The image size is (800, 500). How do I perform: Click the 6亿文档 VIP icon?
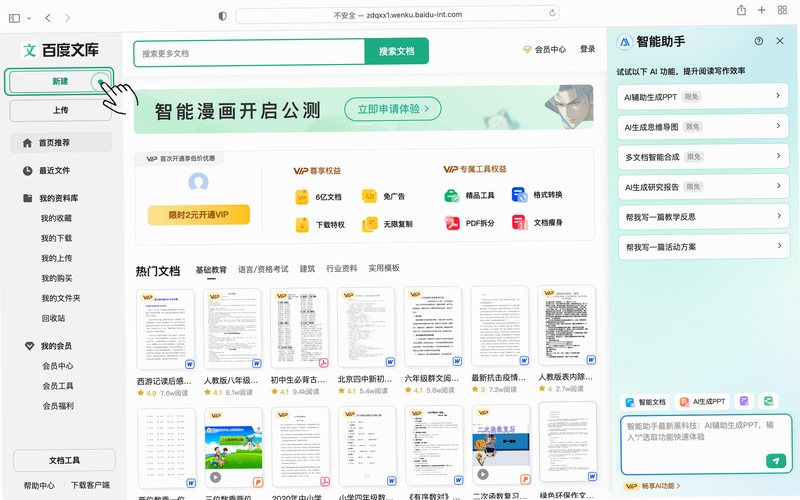[302, 197]
